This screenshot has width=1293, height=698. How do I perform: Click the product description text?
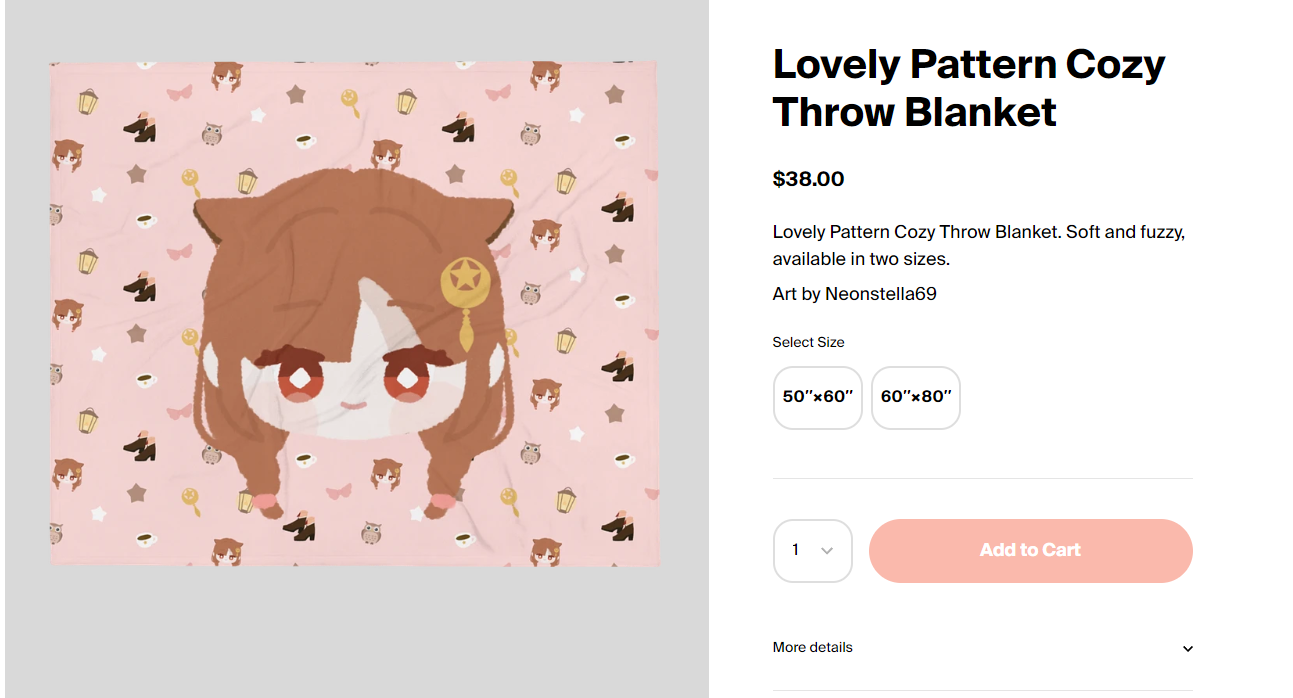click(979, 246)
